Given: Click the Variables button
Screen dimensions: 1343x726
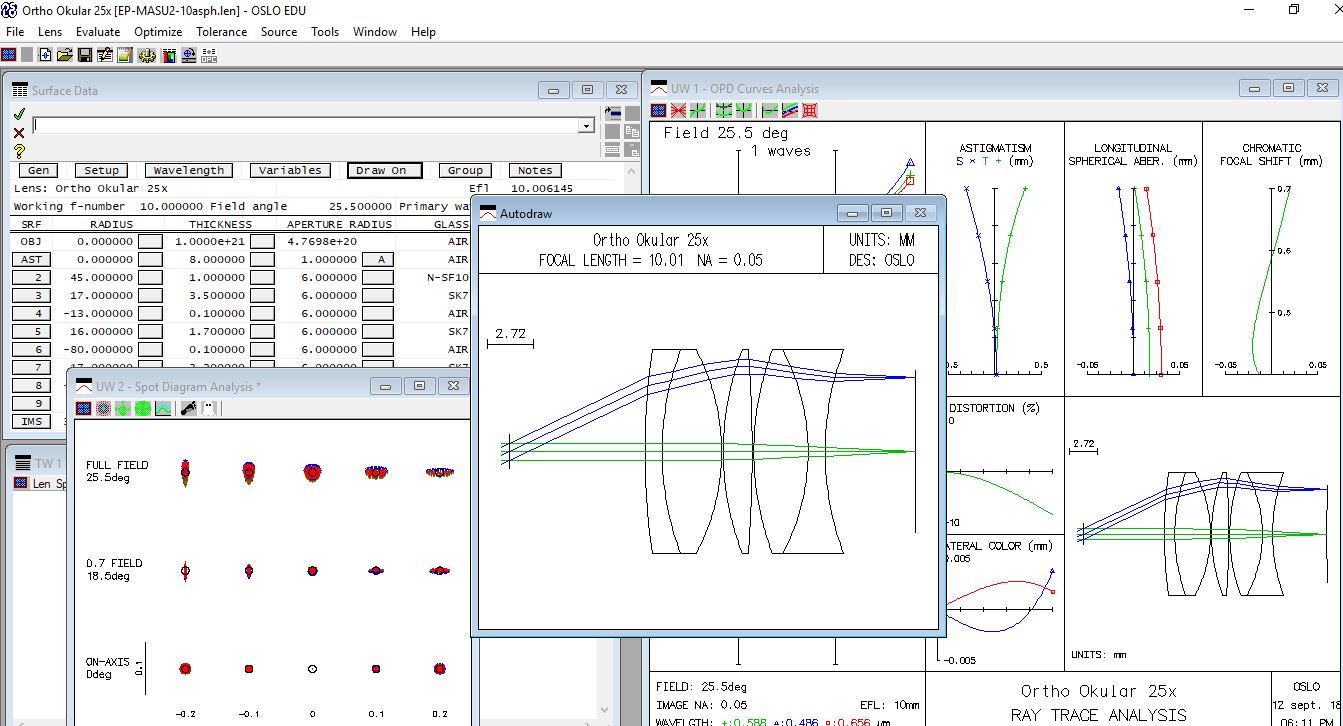Looking at the screenshot, I should point(290,170).
